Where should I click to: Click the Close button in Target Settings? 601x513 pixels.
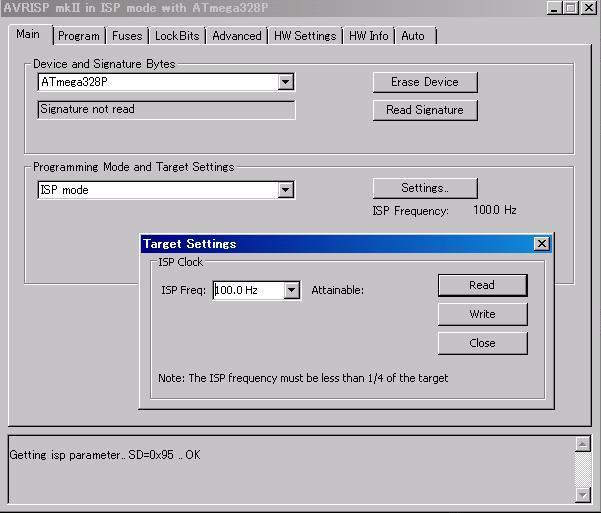click(483, 343)
